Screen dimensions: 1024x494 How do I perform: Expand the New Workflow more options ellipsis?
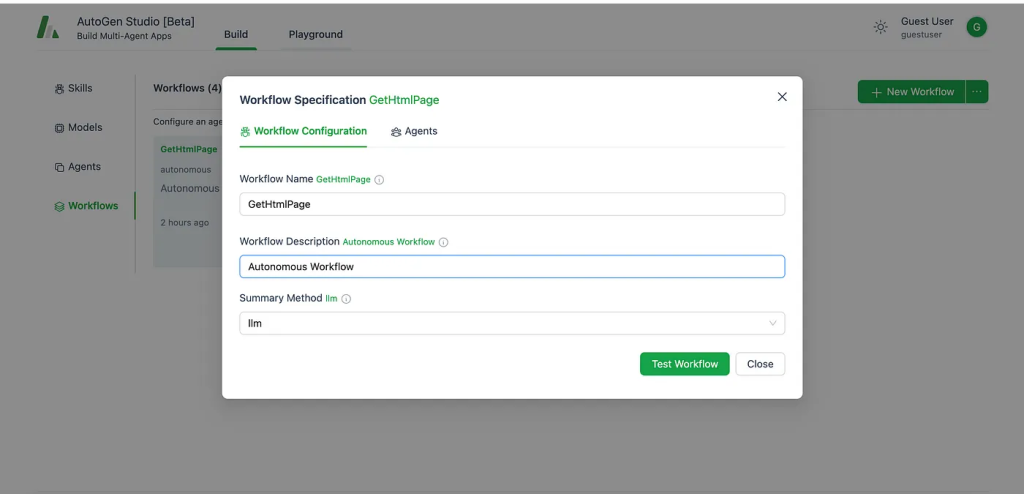click(x=976, y=91)
